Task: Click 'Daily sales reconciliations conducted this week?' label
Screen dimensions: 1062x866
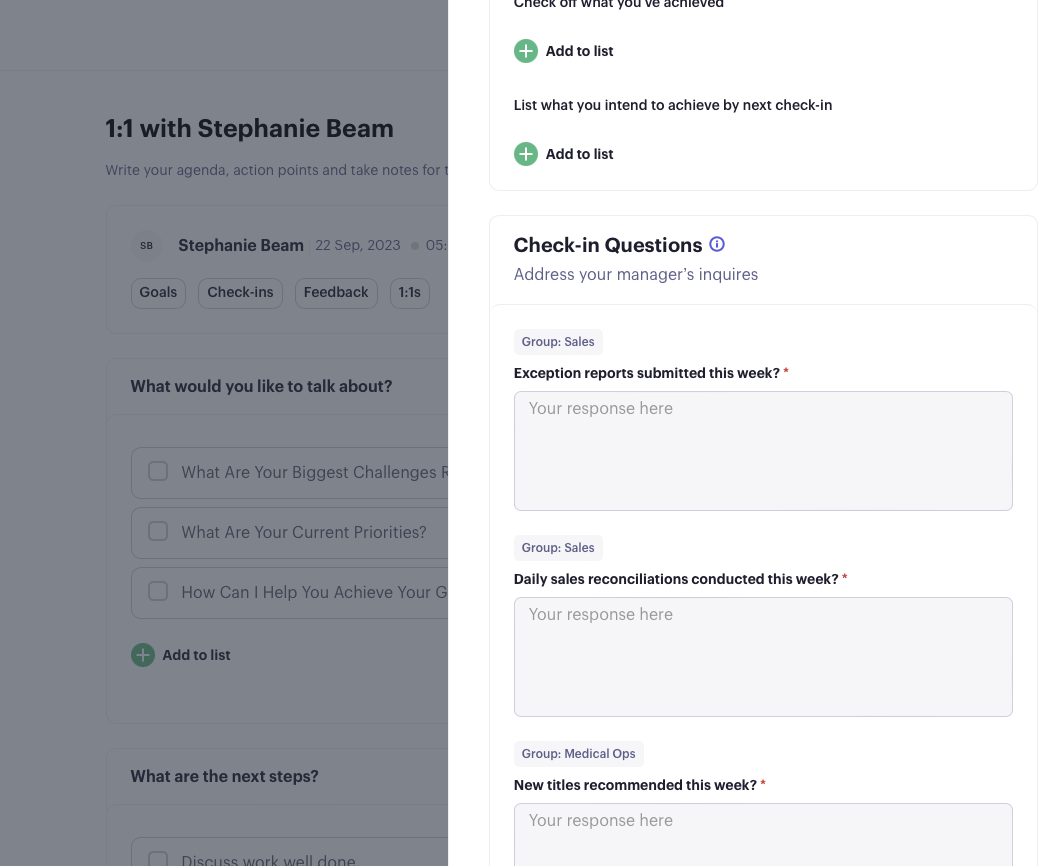Action: [676, 579]
